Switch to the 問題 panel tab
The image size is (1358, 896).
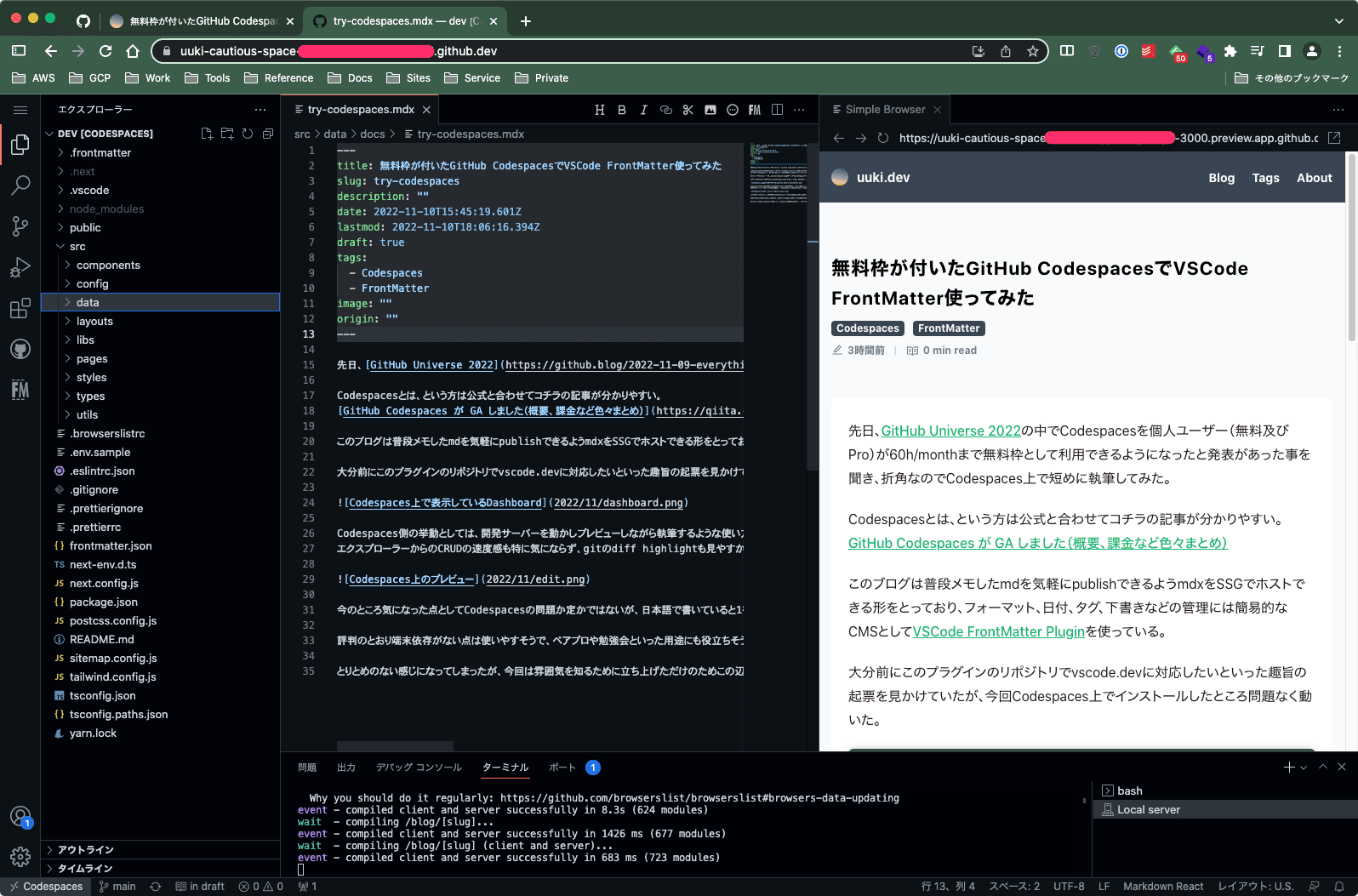pyautogui.click(x=307, y=768)
